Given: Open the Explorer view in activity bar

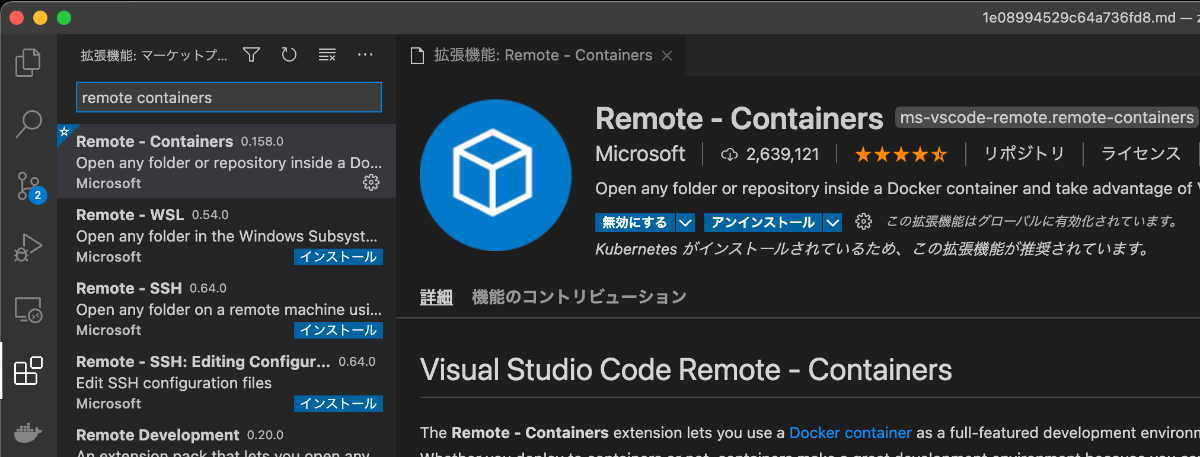Looking at the screenshot, I should 29,62.
